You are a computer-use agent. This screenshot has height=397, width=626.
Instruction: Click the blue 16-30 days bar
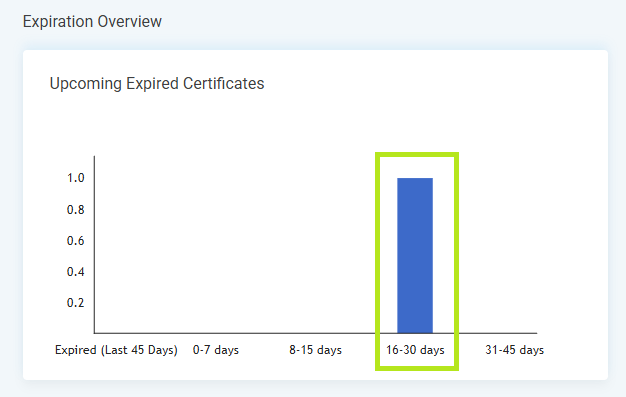tap(415, 256)
